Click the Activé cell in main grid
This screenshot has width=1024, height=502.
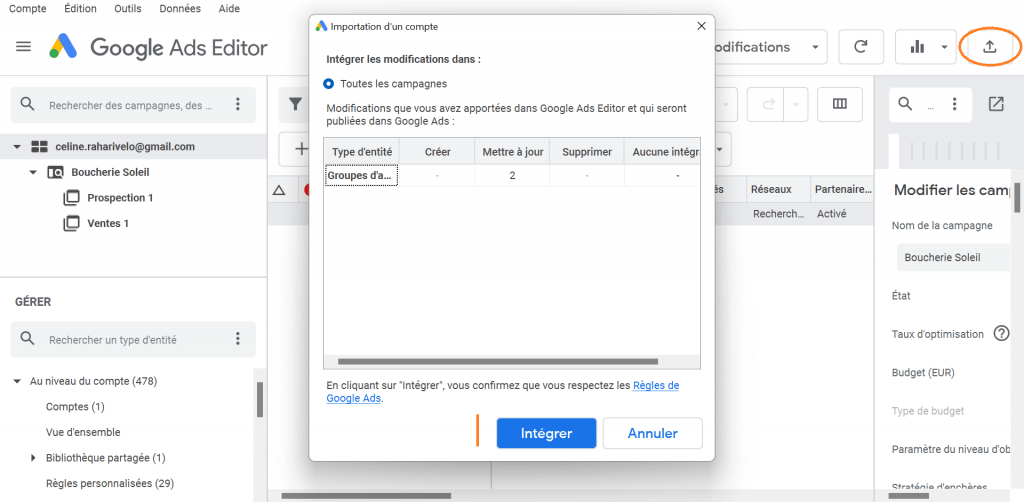tap(831, 213)
